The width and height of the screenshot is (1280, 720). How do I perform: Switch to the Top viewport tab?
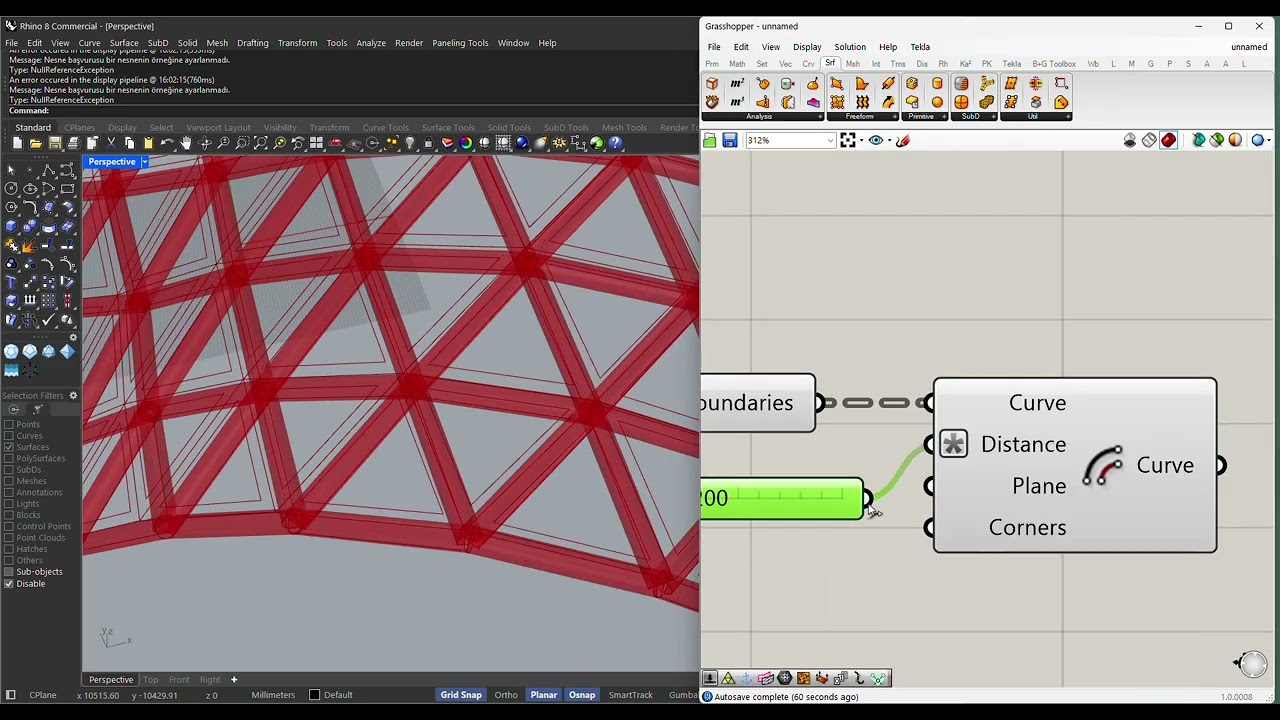(x=150, y=680)
